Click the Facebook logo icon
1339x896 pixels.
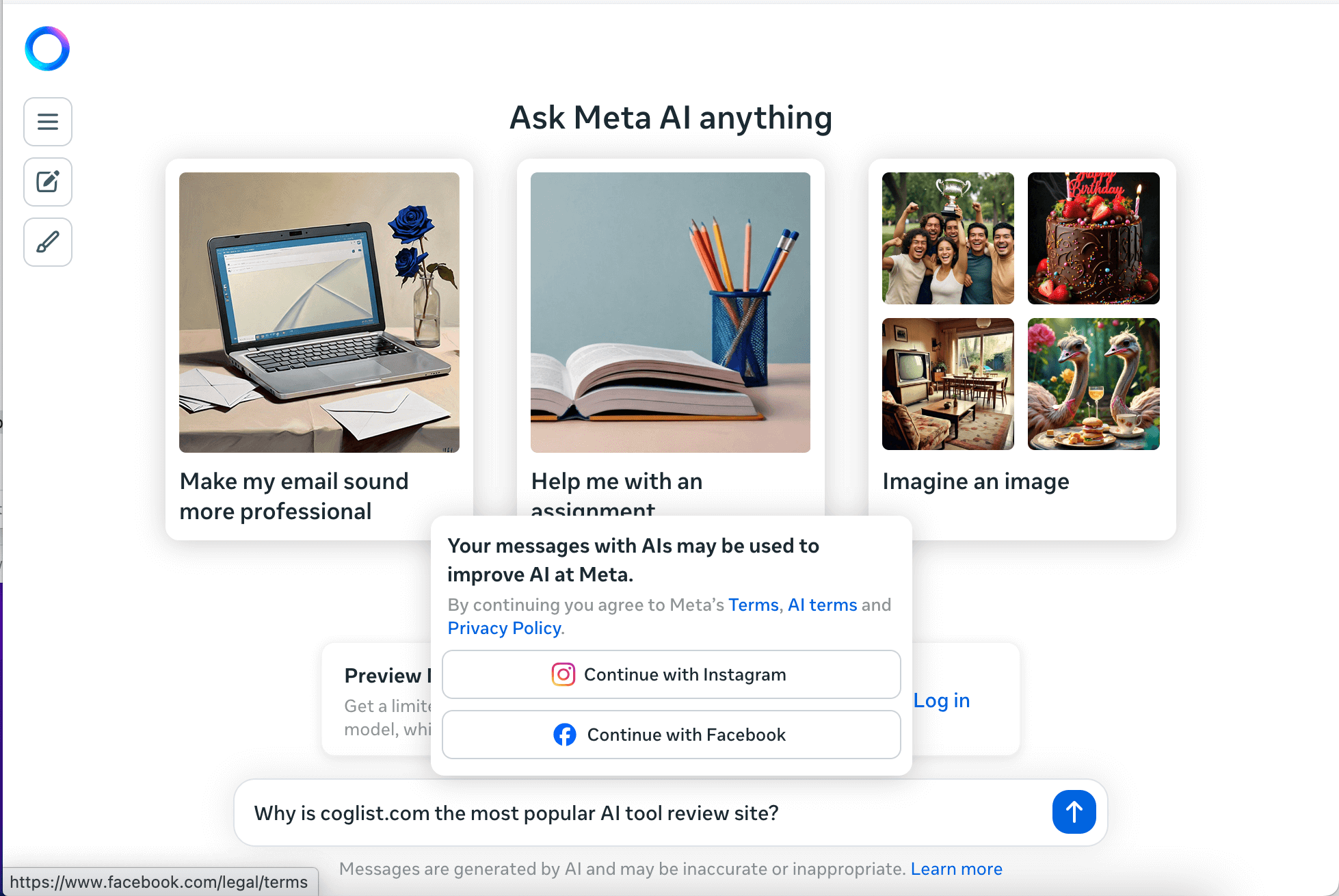pyautogui.click(x=564, y=735)
